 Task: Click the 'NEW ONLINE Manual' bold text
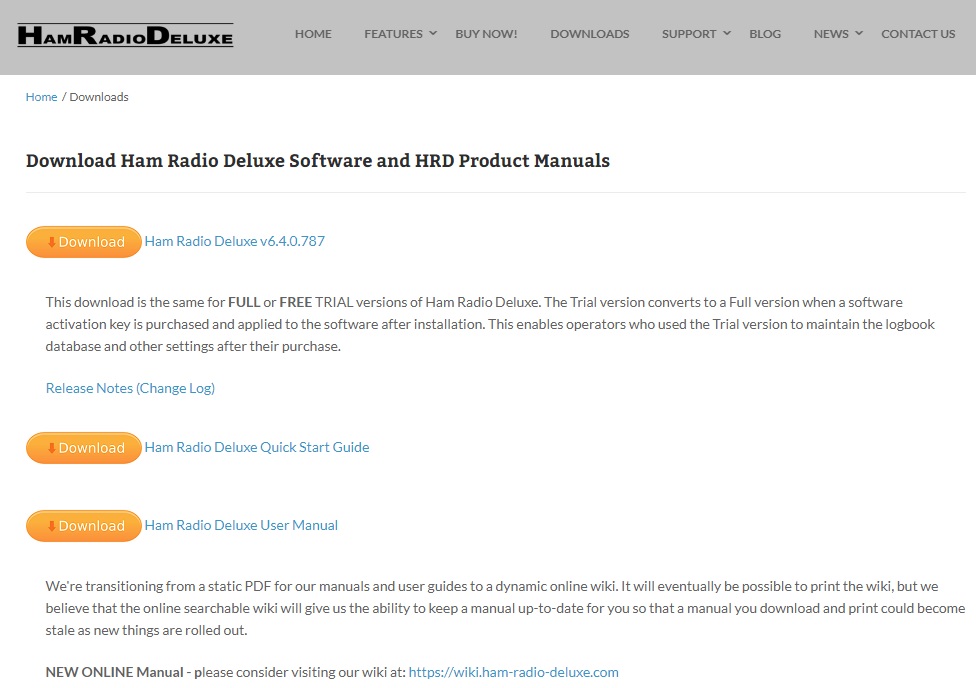115,672
